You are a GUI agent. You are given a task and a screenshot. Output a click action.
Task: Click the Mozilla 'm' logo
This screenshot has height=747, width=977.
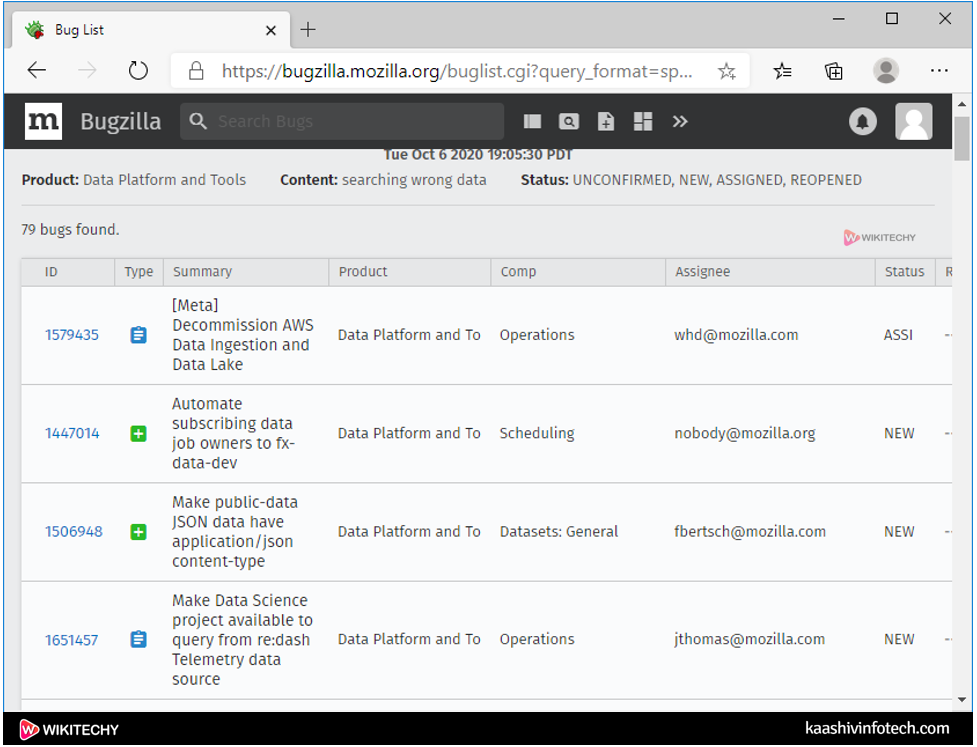click(43, 121)
